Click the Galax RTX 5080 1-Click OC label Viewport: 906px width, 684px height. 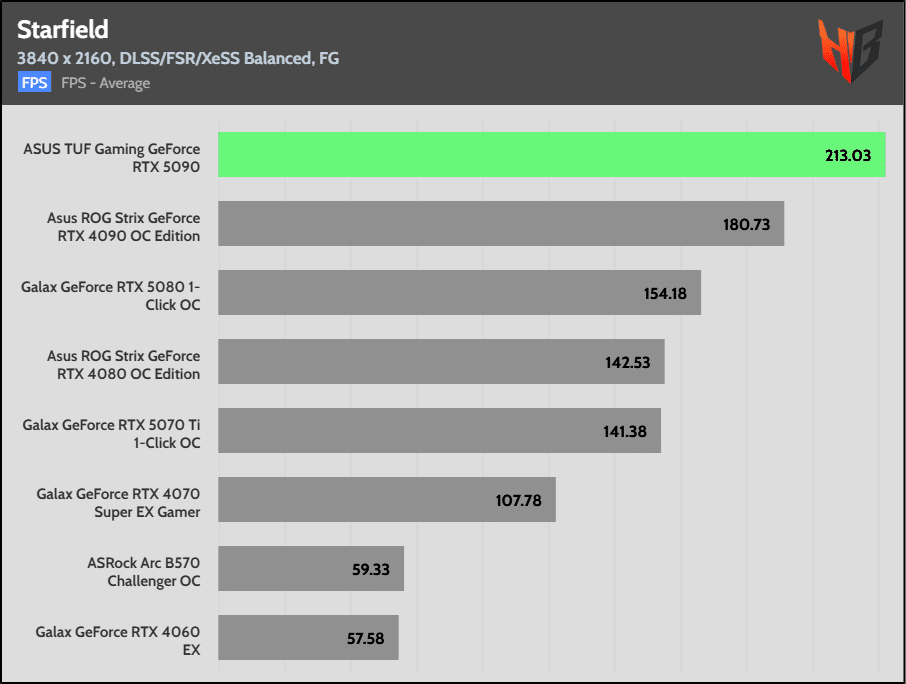[111, 296]
